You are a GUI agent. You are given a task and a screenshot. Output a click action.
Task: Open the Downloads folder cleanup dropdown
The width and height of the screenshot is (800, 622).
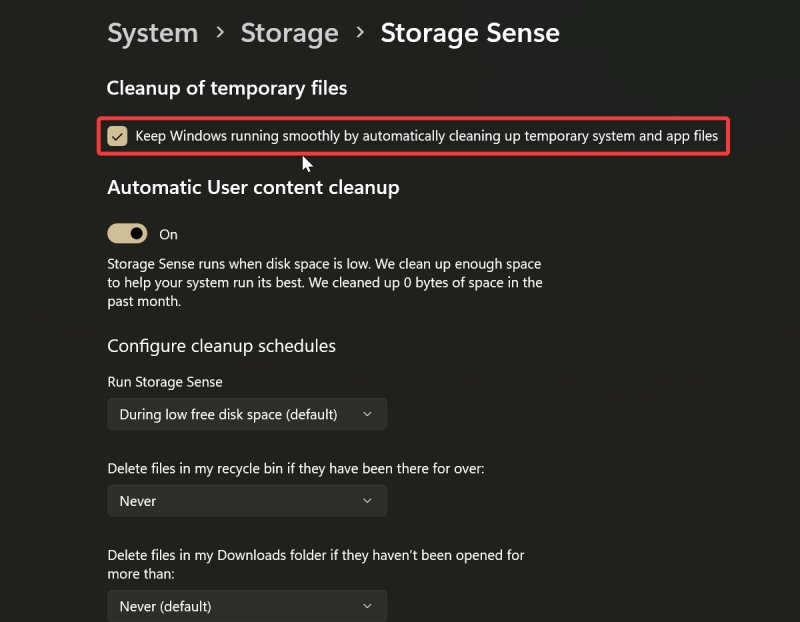click(246, 606)
